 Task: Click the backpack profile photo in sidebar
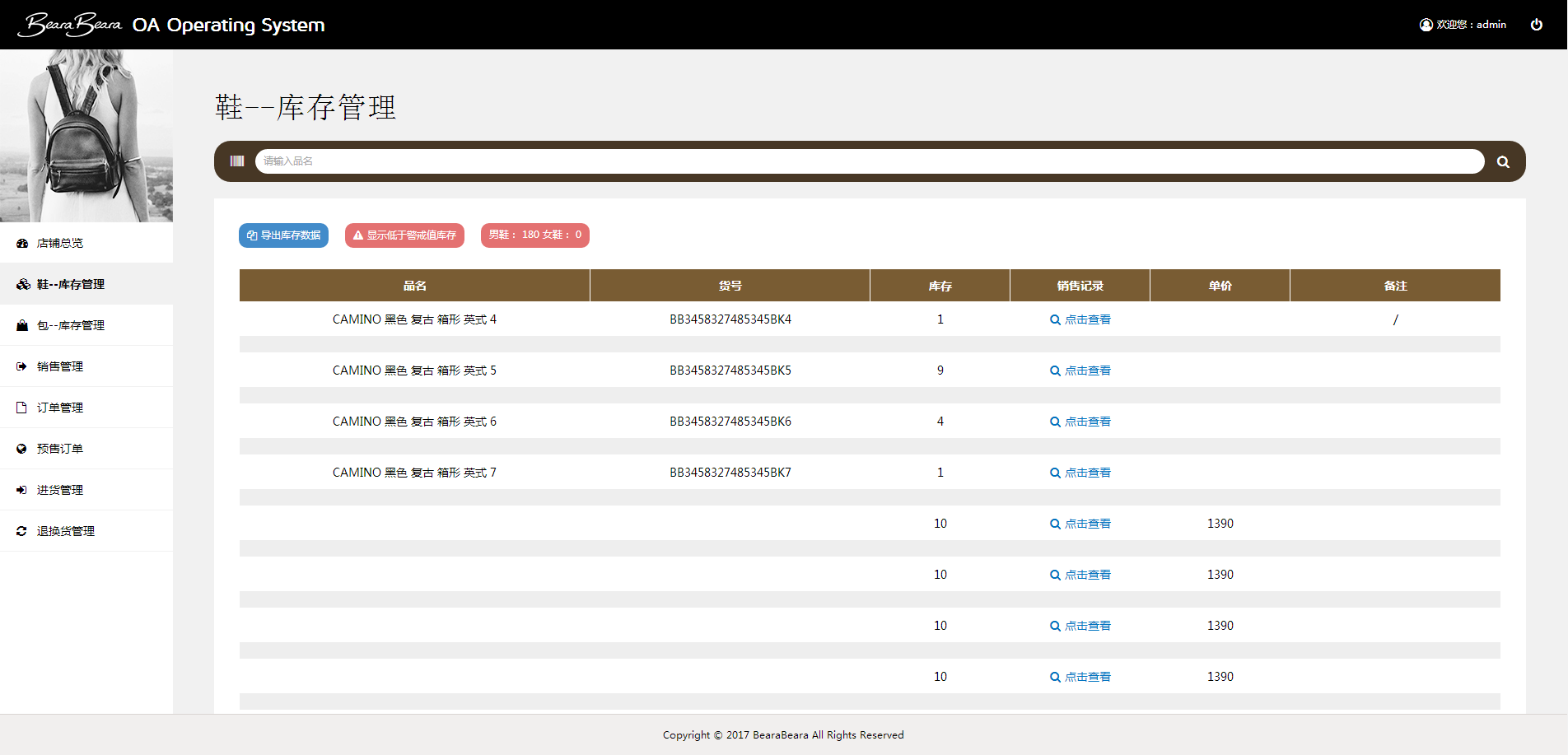click(86, 136)
